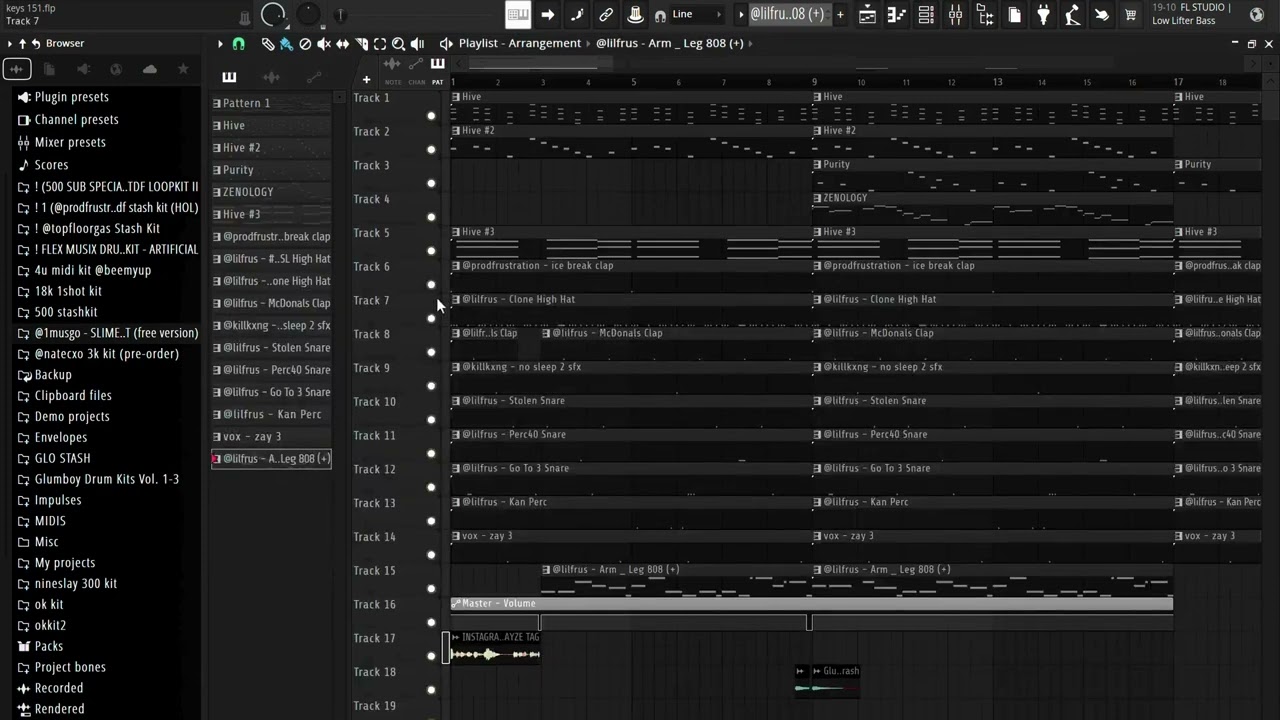Screen dimensions: 1280x720
Task: Open the playlist options arrow menu
Action: click(220, 44)
